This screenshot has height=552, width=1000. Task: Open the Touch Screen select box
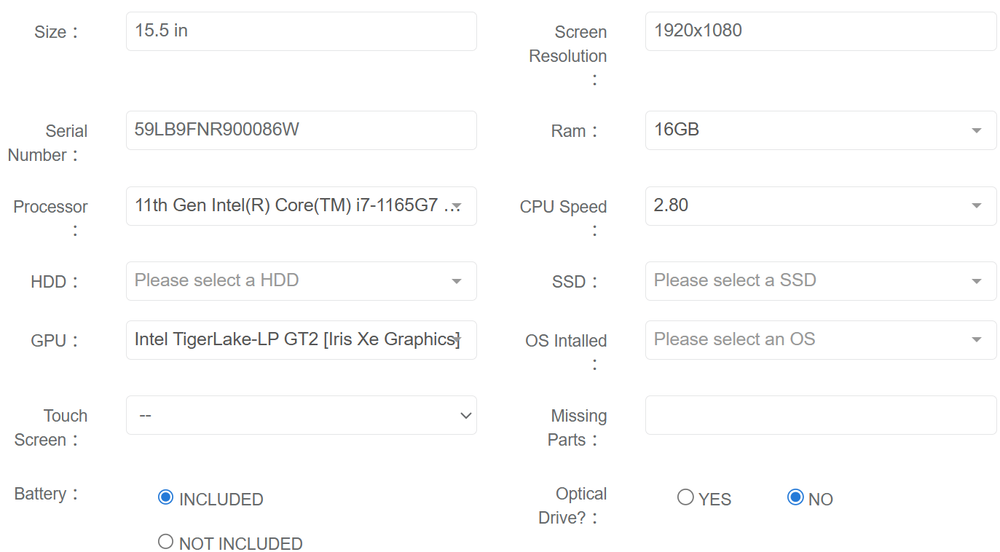(300, 415)
